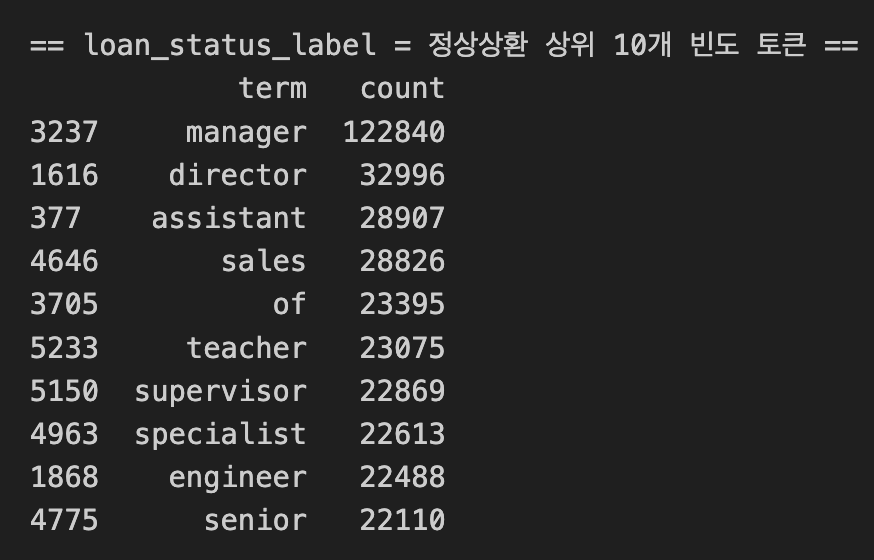Click the count value 28826
This screenshot has height=560, width=874.
[402, 261]
